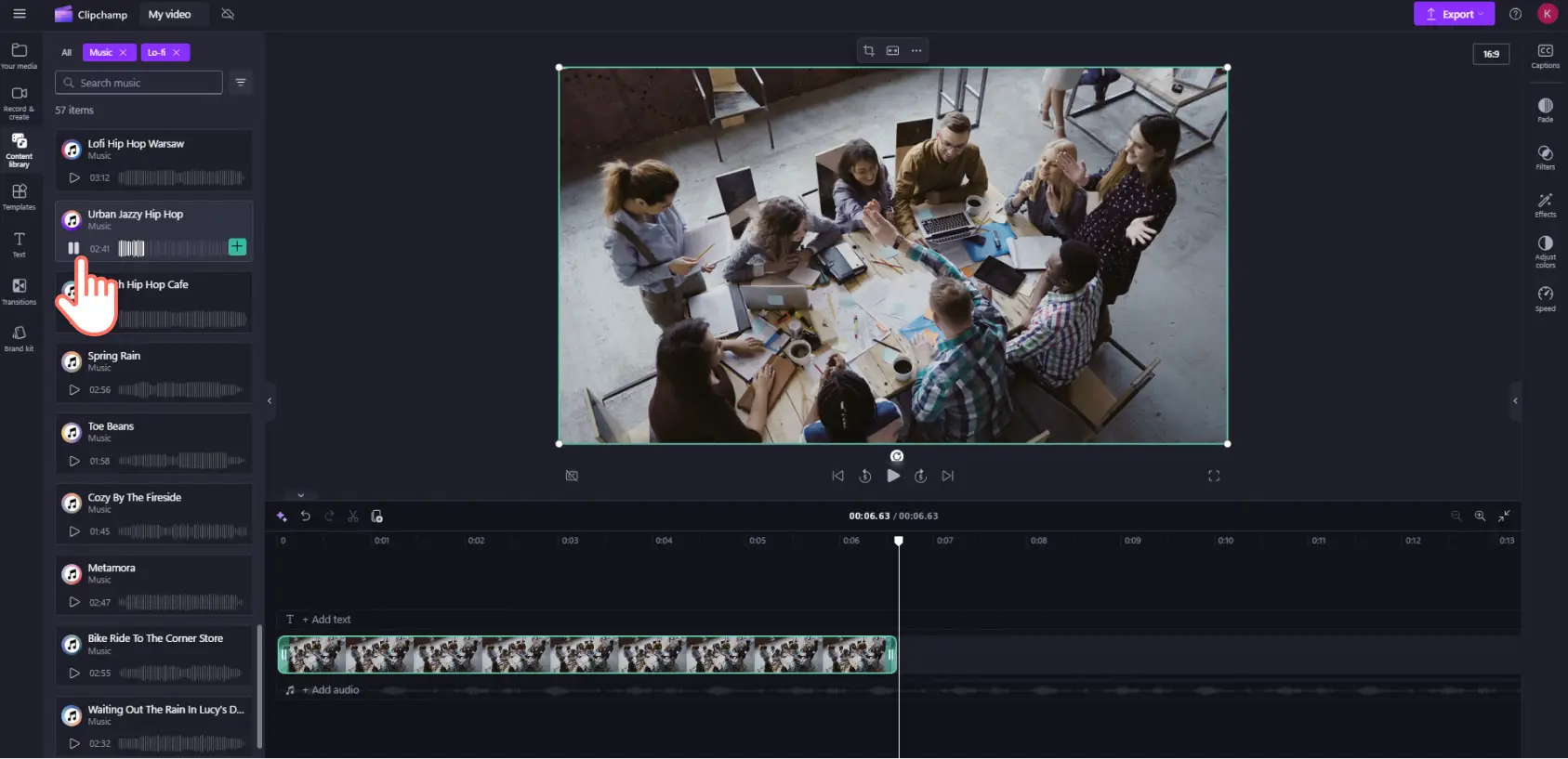Forward five seconds
This screenshot has height=759, width=1568.
(x=921, y=476)
